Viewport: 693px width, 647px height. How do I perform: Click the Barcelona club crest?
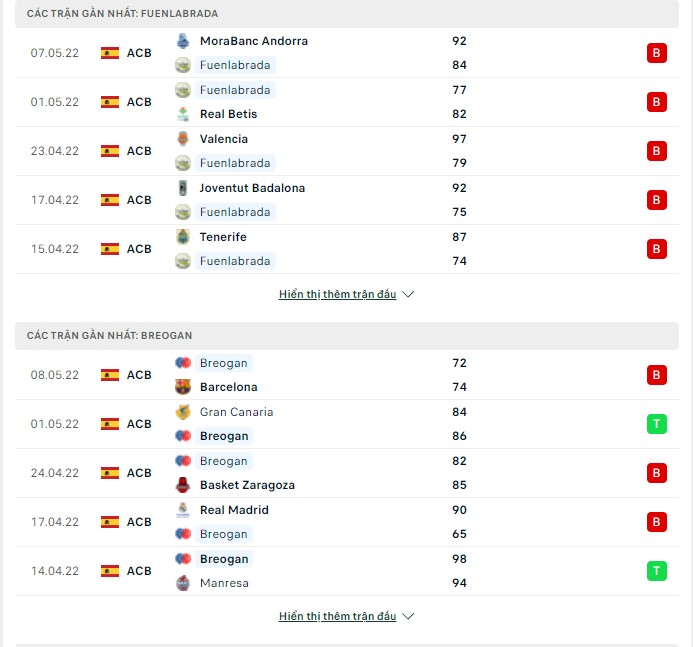pyautogui.click(x=183, y=387)
